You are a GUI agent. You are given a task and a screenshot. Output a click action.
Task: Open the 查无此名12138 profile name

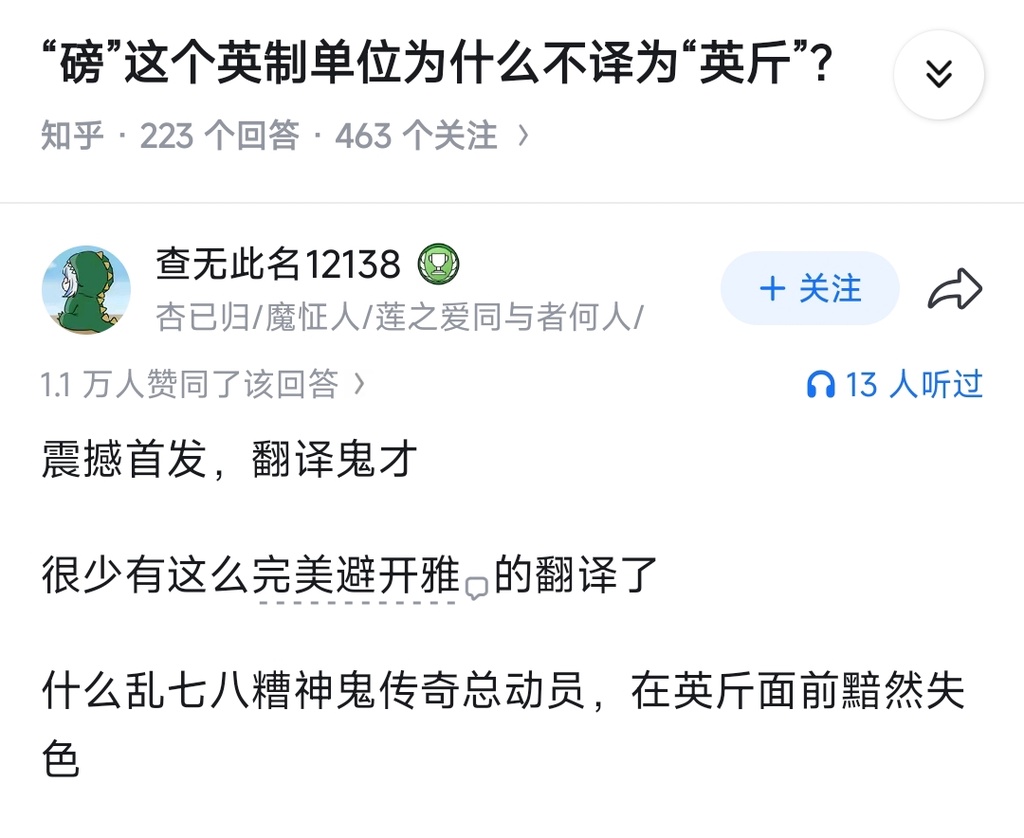[x=278, y=264]
